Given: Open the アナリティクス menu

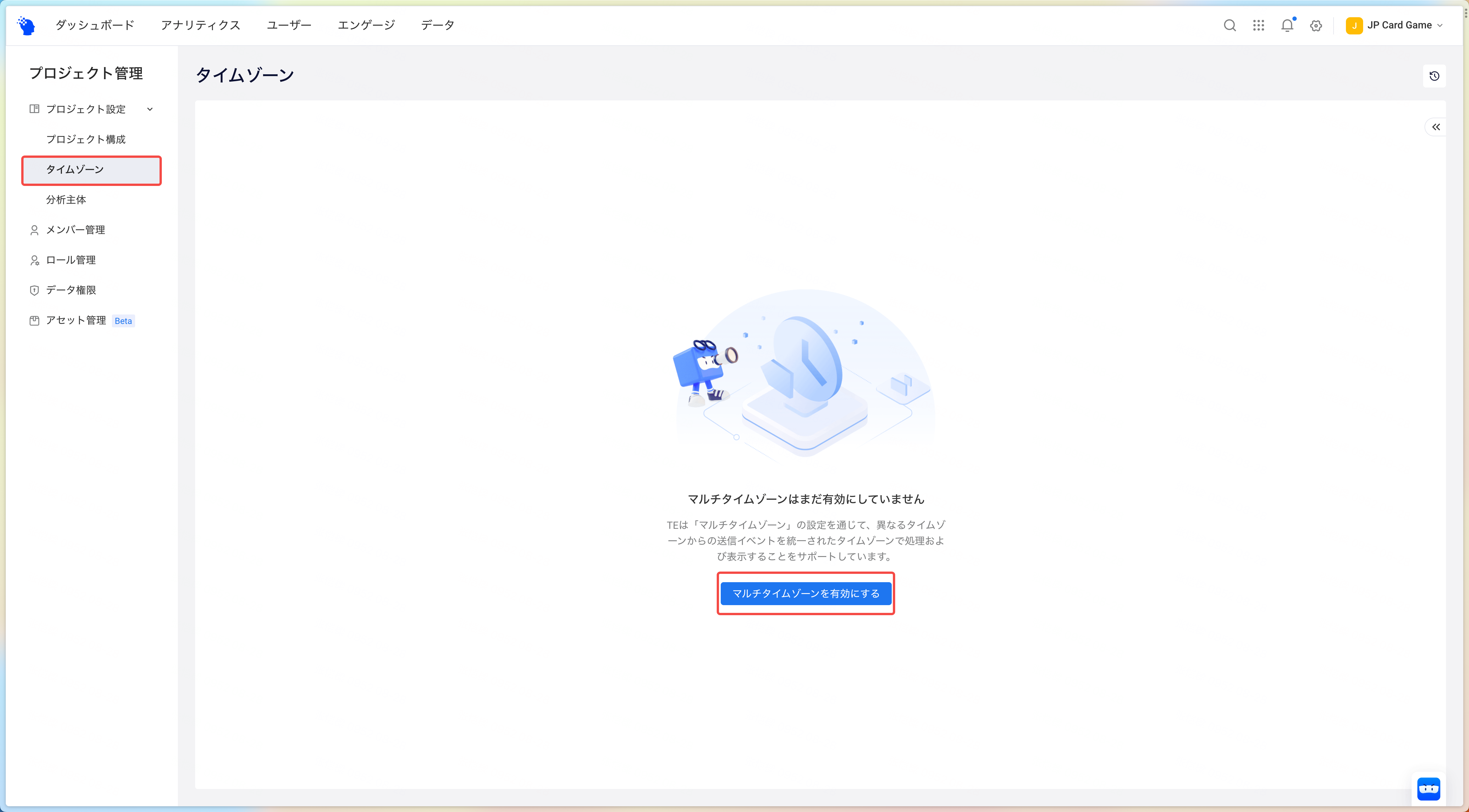Looking at the screenshot, I should tap(201, 25).
